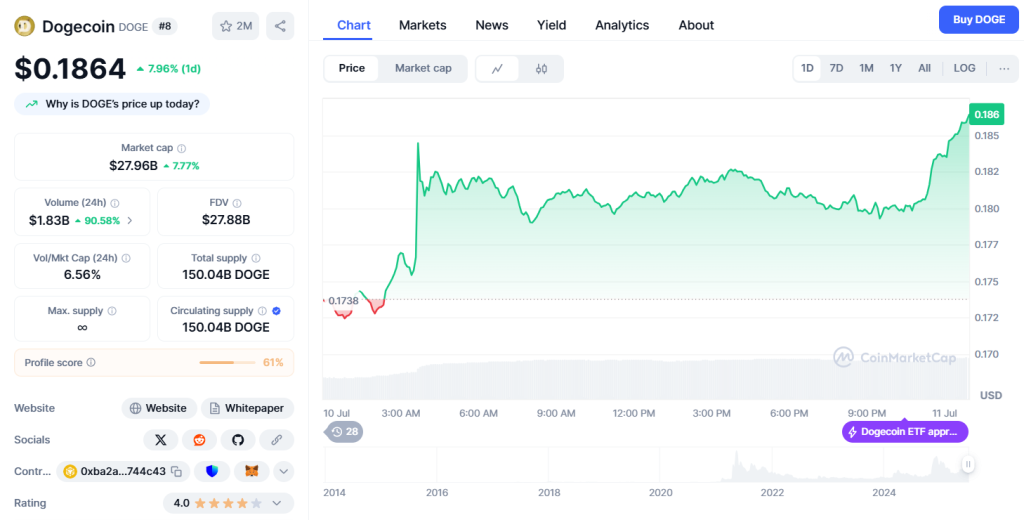This screenshot has width=1024, height=520.
Task: Click the share icon next to Dogecoin
Action: point(280,26)
